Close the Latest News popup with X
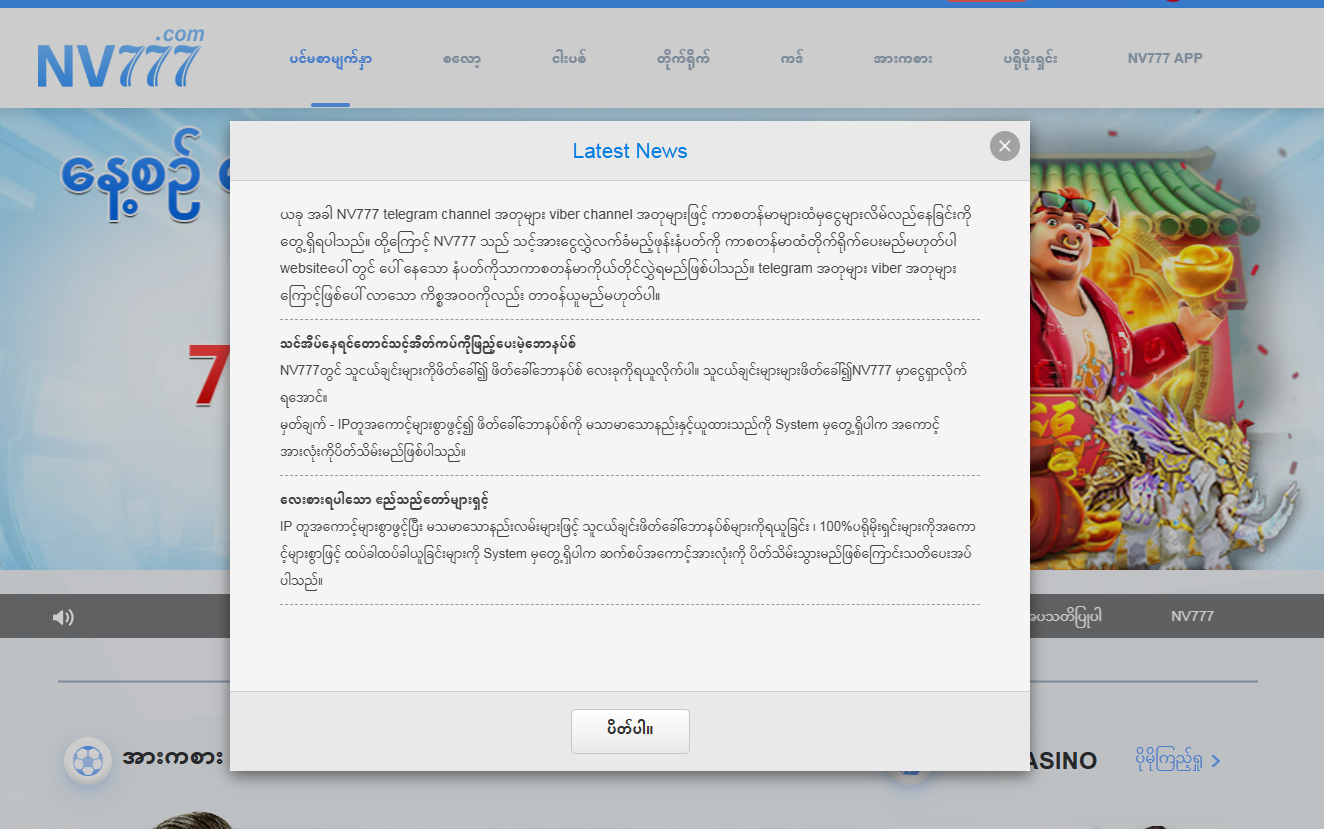The image size is (1324, 829). [x=1005, y=146]
